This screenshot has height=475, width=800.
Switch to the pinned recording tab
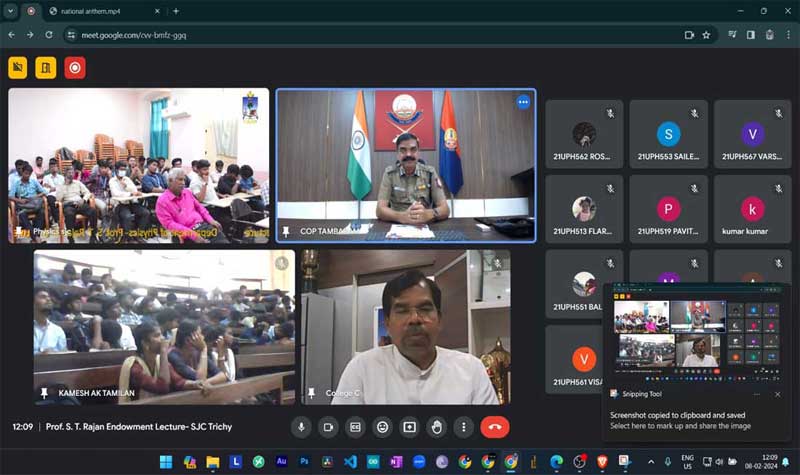[31, 11]
